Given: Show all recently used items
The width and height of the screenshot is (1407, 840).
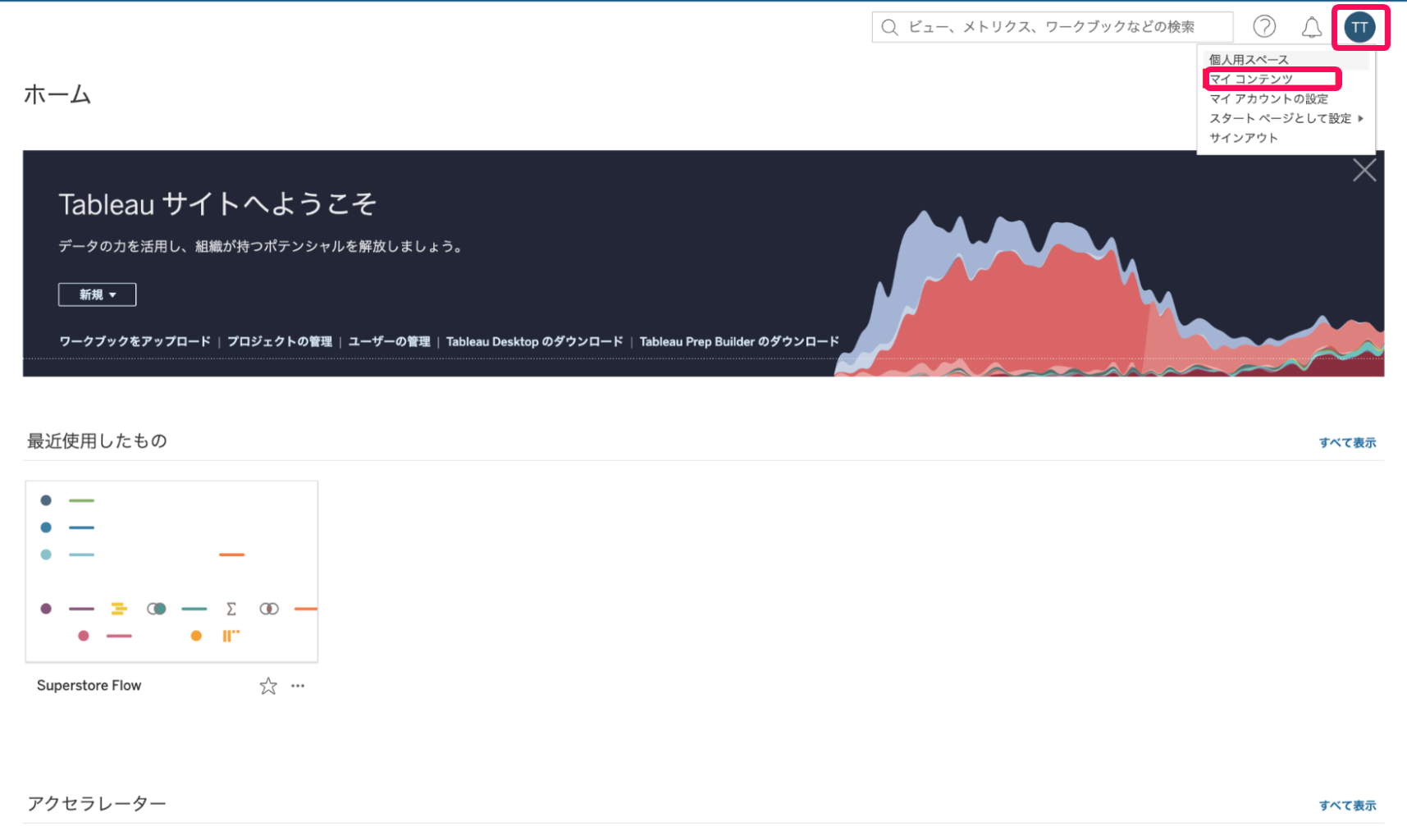Looking at the screenshot, I should (1347, 442).
